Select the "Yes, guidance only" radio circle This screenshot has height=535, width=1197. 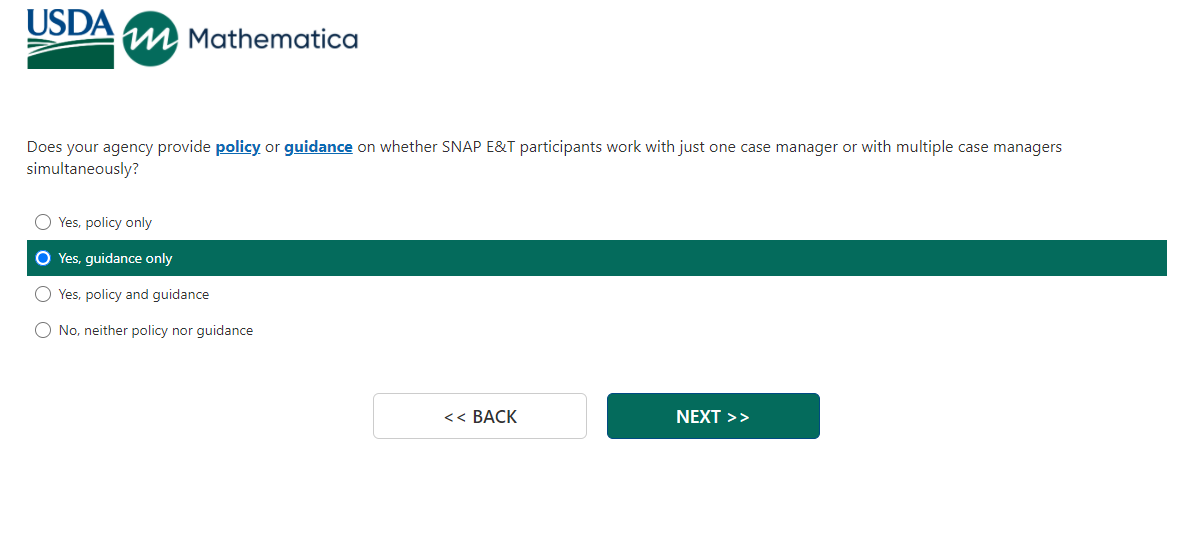(x=43, y=258)
